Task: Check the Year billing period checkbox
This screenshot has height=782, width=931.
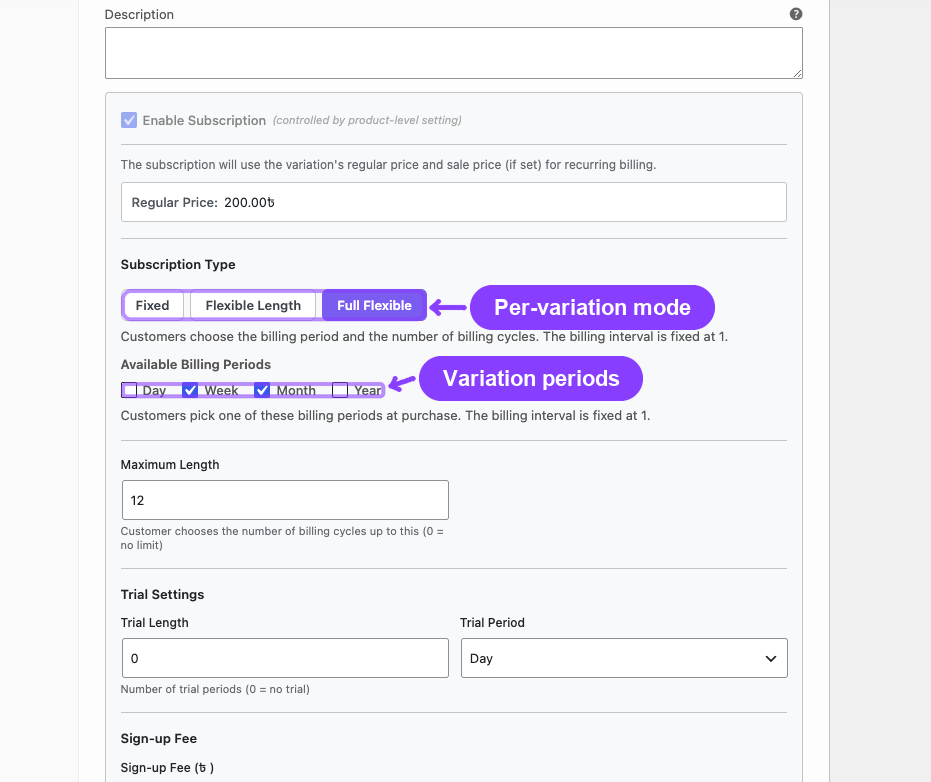Action: pos(340,390)
